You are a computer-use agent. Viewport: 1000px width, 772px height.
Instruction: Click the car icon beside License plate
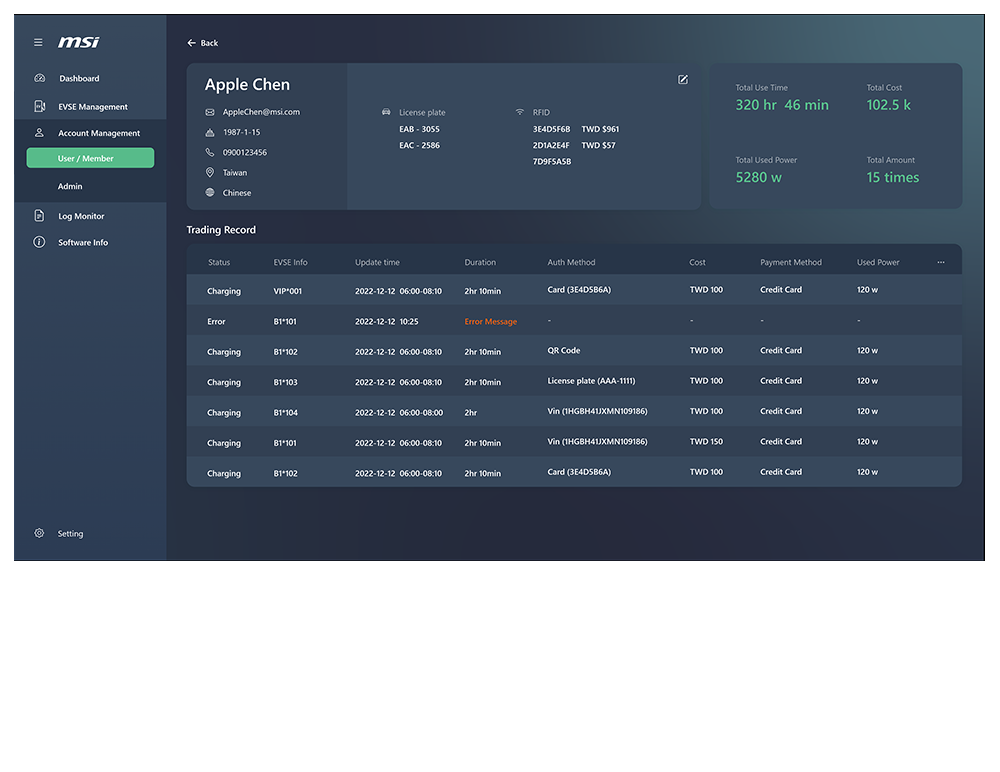[x=388, y=112]
